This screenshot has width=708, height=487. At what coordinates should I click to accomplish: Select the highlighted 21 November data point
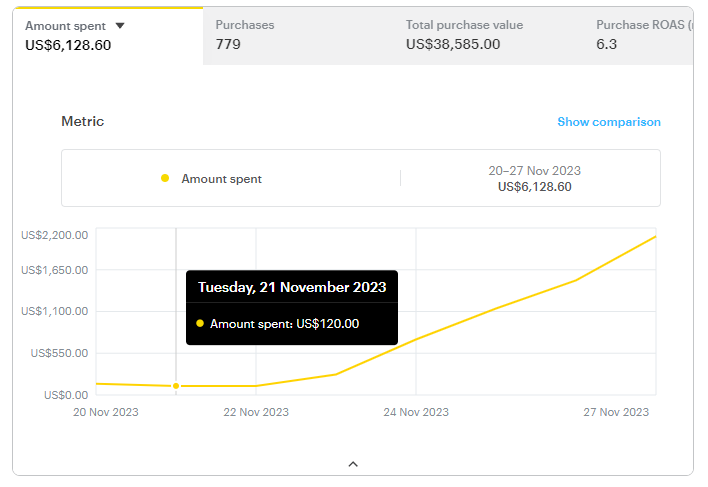[x=176, y=386]
